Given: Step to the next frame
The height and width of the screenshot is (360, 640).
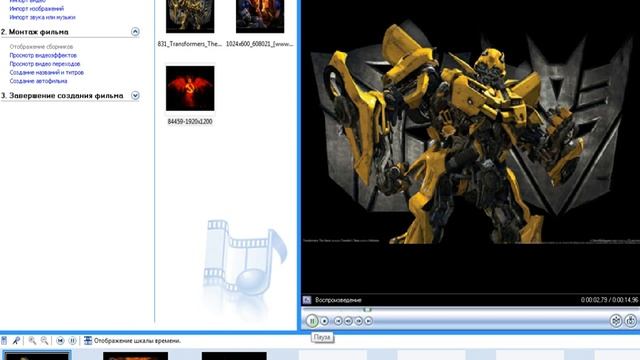Looking at the screenshot, I should 358,321.
